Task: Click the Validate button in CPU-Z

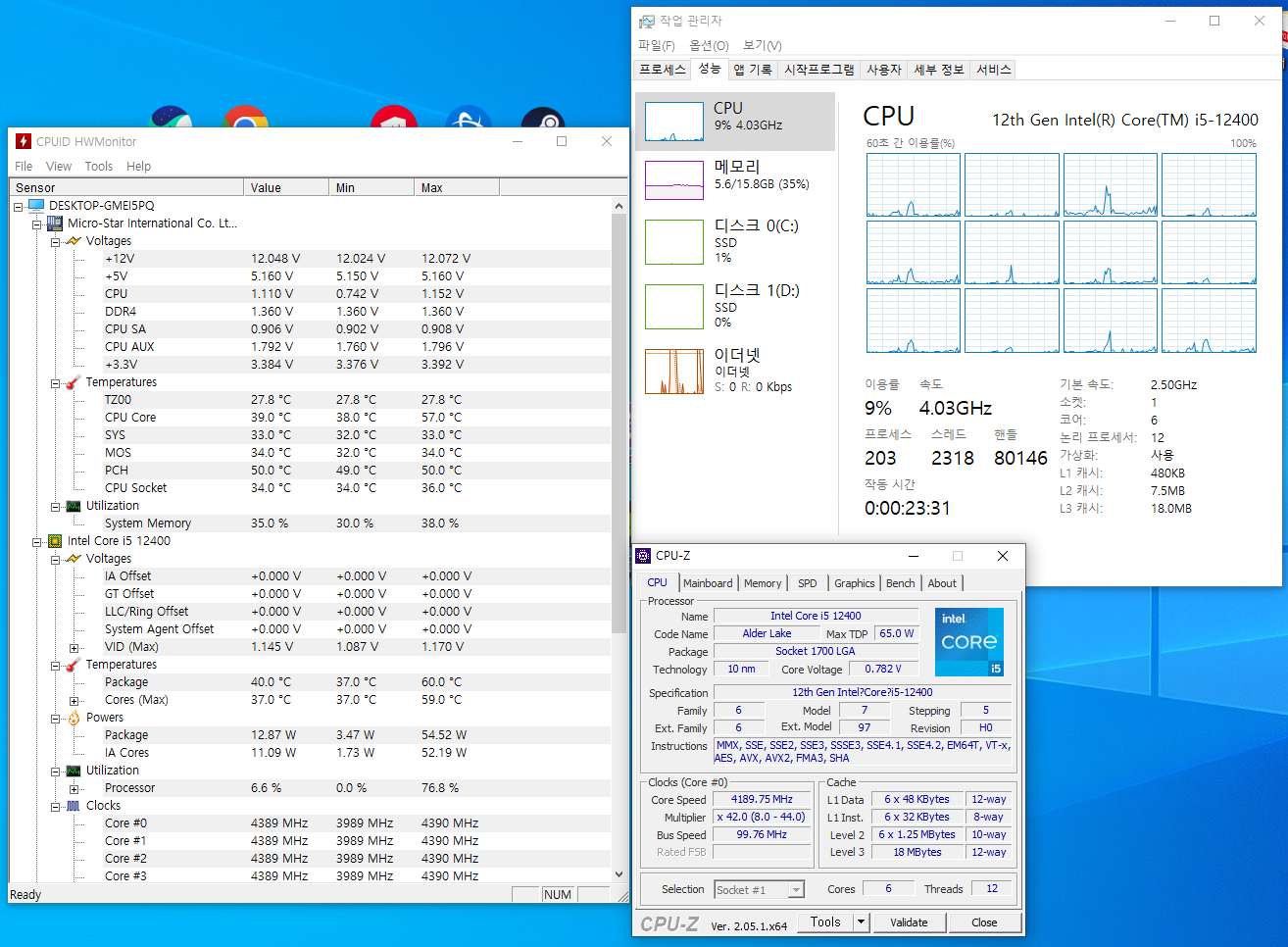Action: coord(909,922)
